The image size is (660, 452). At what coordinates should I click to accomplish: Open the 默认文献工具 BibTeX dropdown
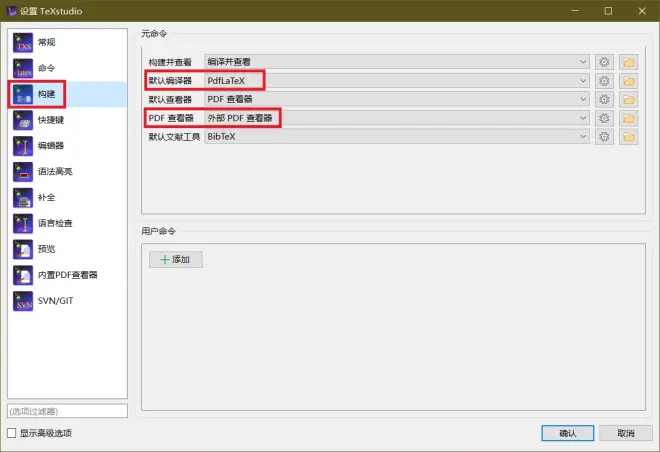397,136
